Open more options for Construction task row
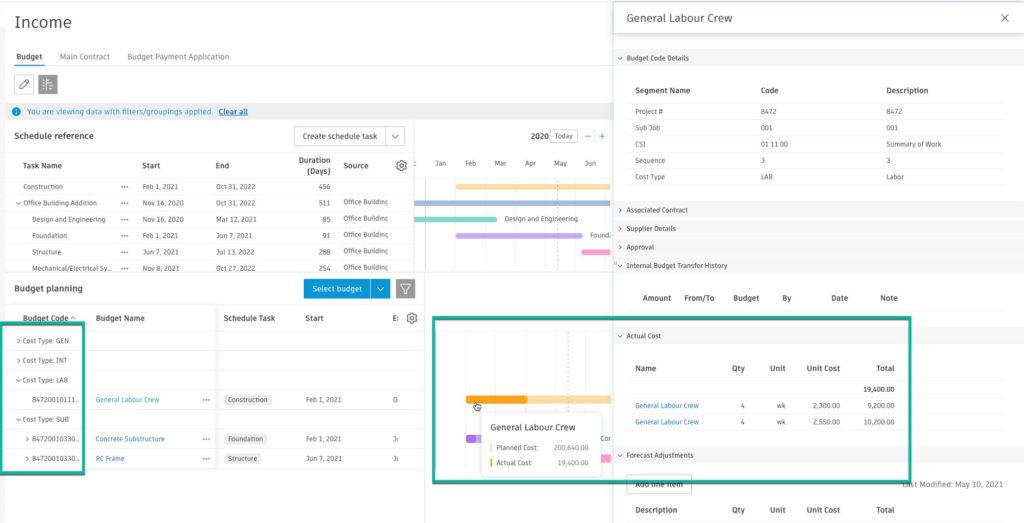Viewport: 1024px width, 523px height. click(125, 187)
